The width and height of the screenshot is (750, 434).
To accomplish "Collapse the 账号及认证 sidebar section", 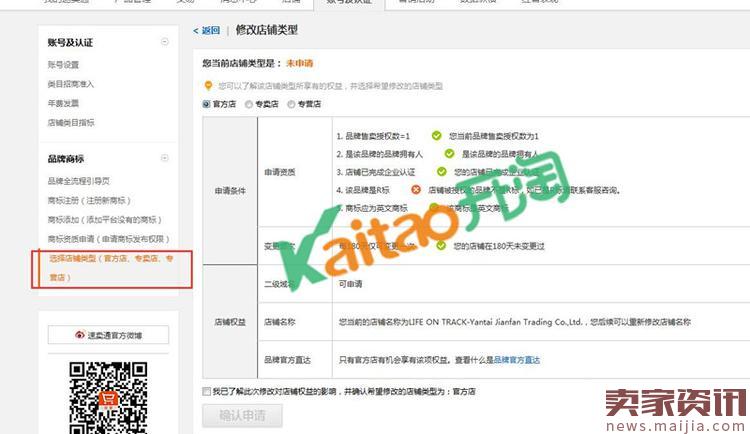I will (165, 42).
